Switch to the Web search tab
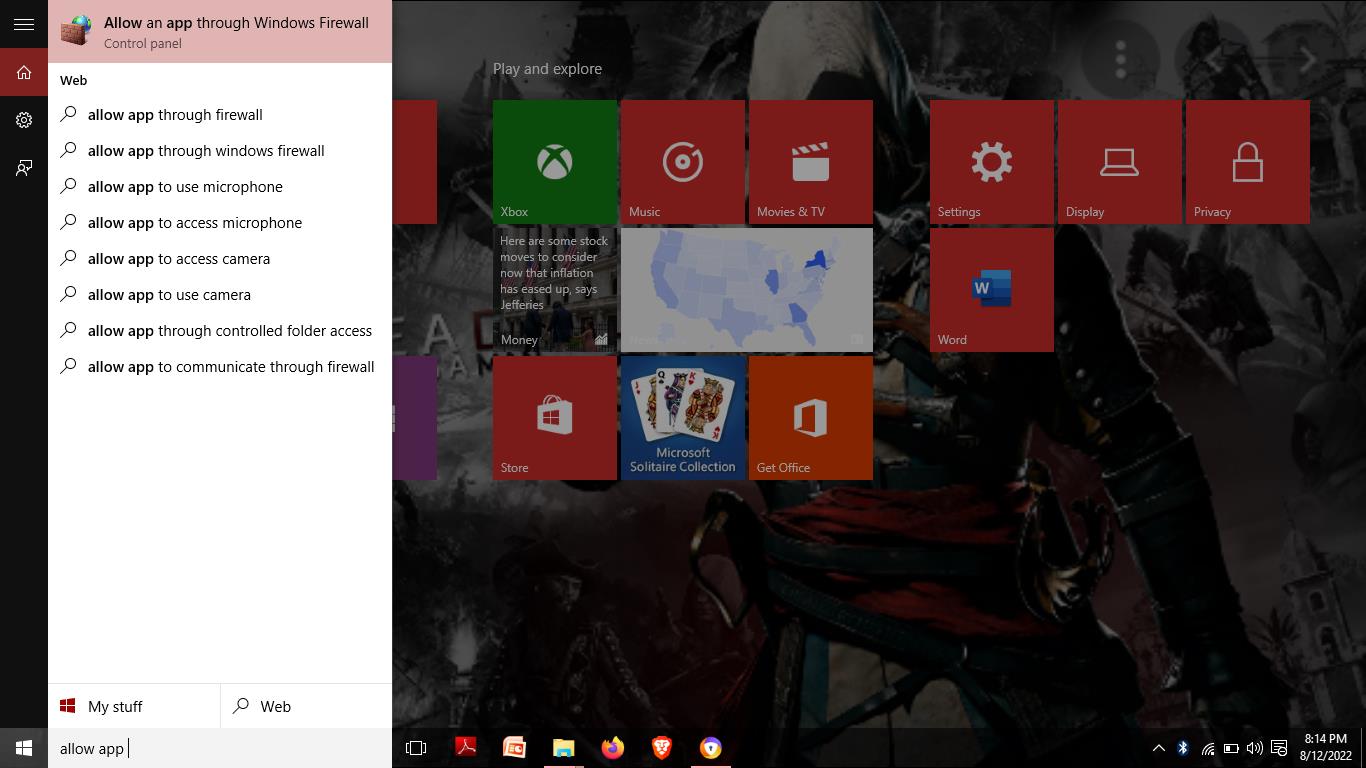 click(x=306, y=706)
